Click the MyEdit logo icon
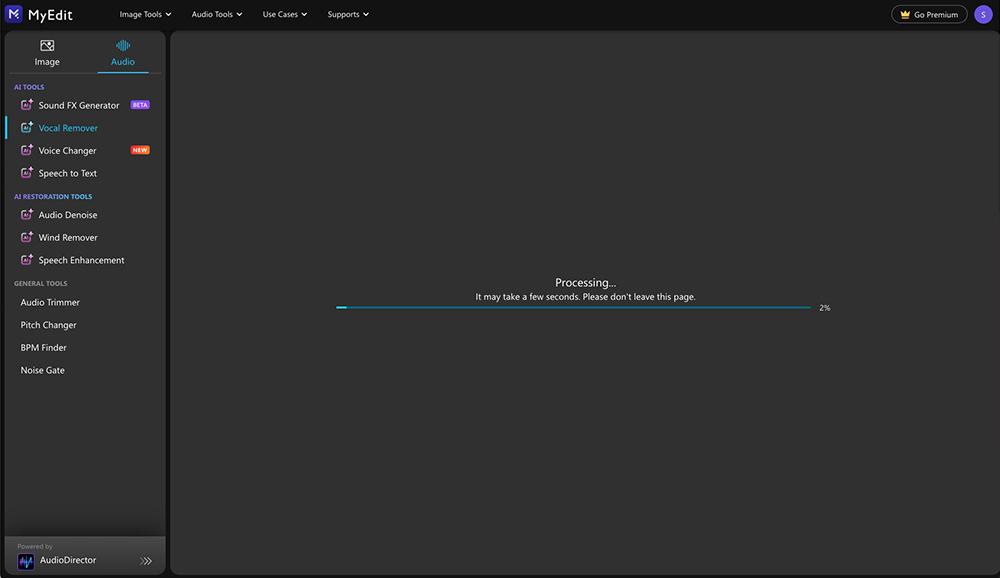The image size is (1000, 578). [14, 14]
